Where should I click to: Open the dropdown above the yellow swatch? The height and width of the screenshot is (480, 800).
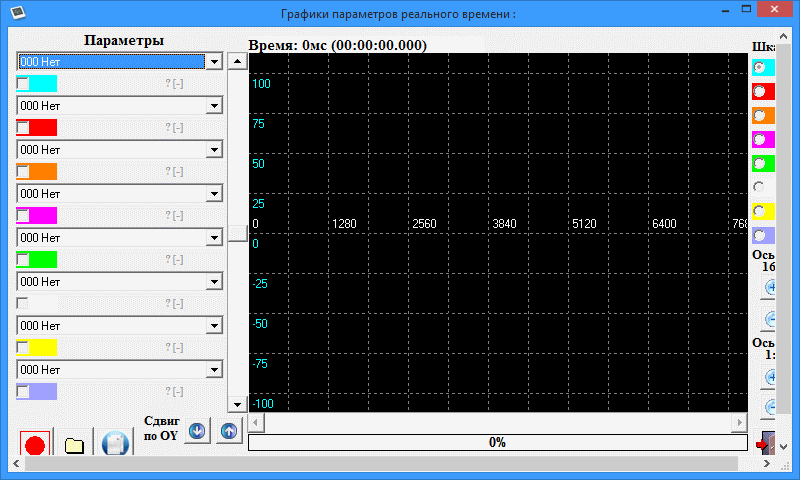(213, 326)
